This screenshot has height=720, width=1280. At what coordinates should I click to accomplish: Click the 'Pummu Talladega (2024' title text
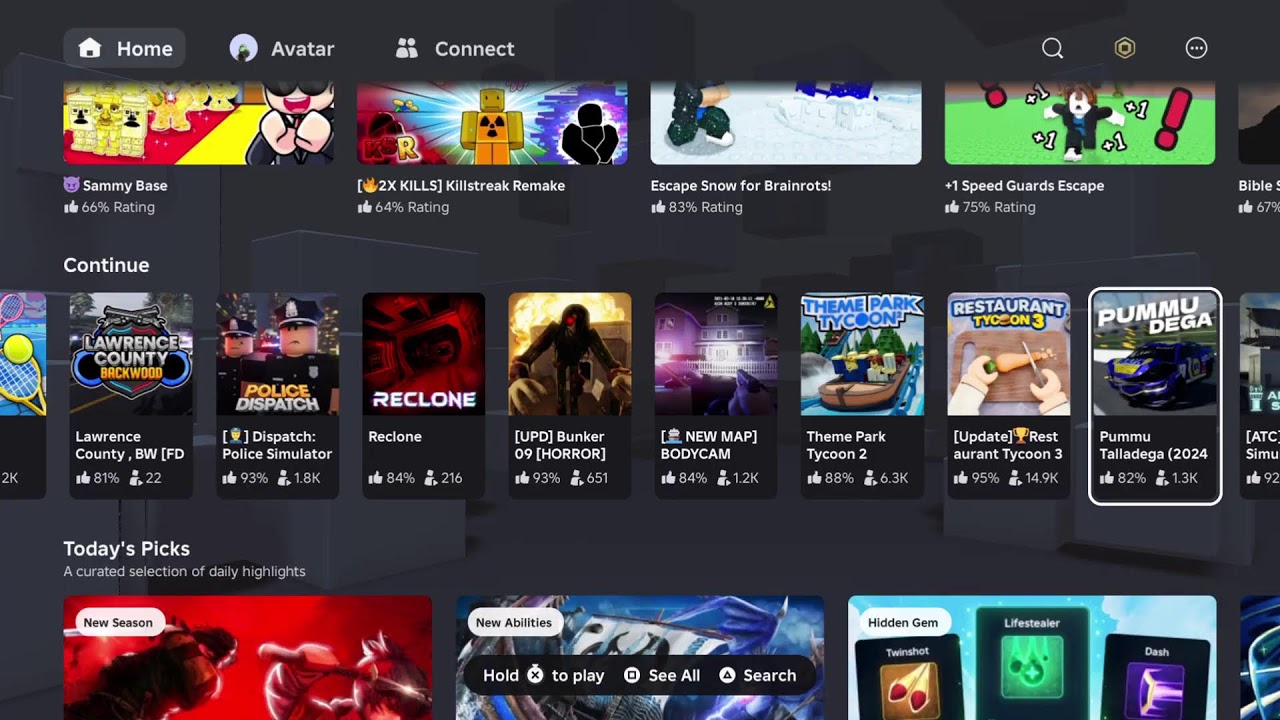coord(1153,445)
